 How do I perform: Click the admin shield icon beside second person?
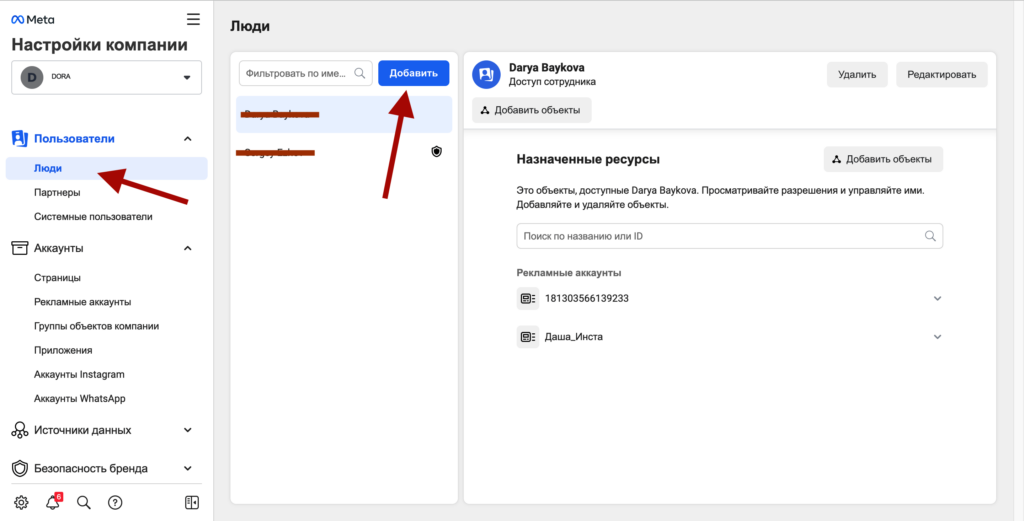436,152
